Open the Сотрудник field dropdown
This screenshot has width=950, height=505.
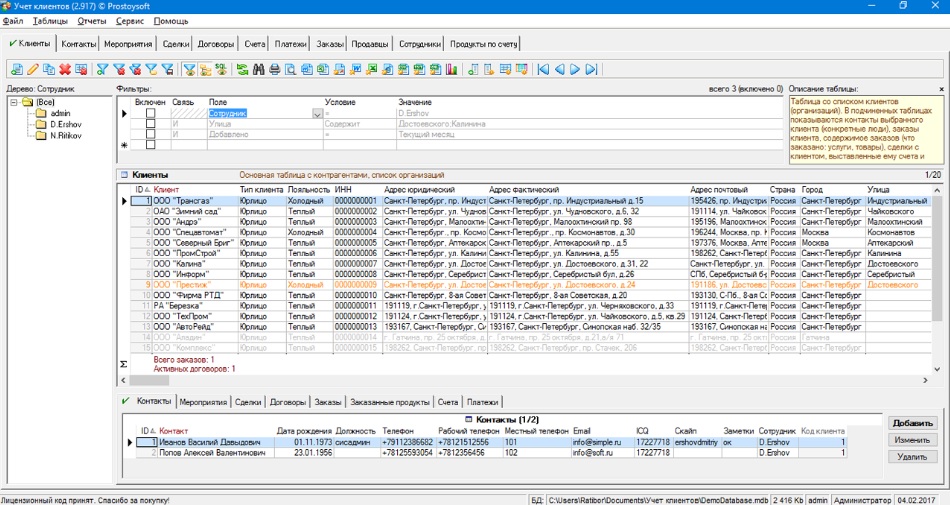click(x=317, y=114)
